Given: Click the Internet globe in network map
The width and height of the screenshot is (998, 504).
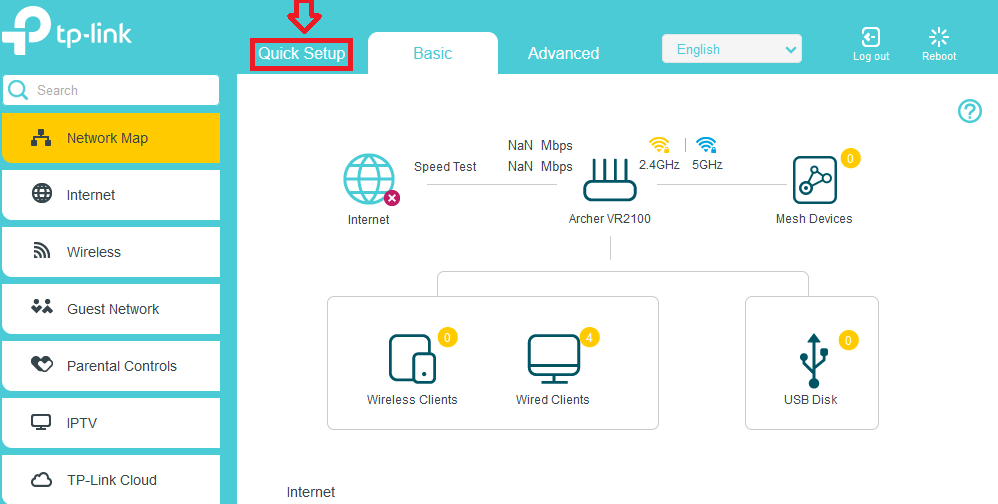Looking at the screenshot, I should (x=369, y=179).
